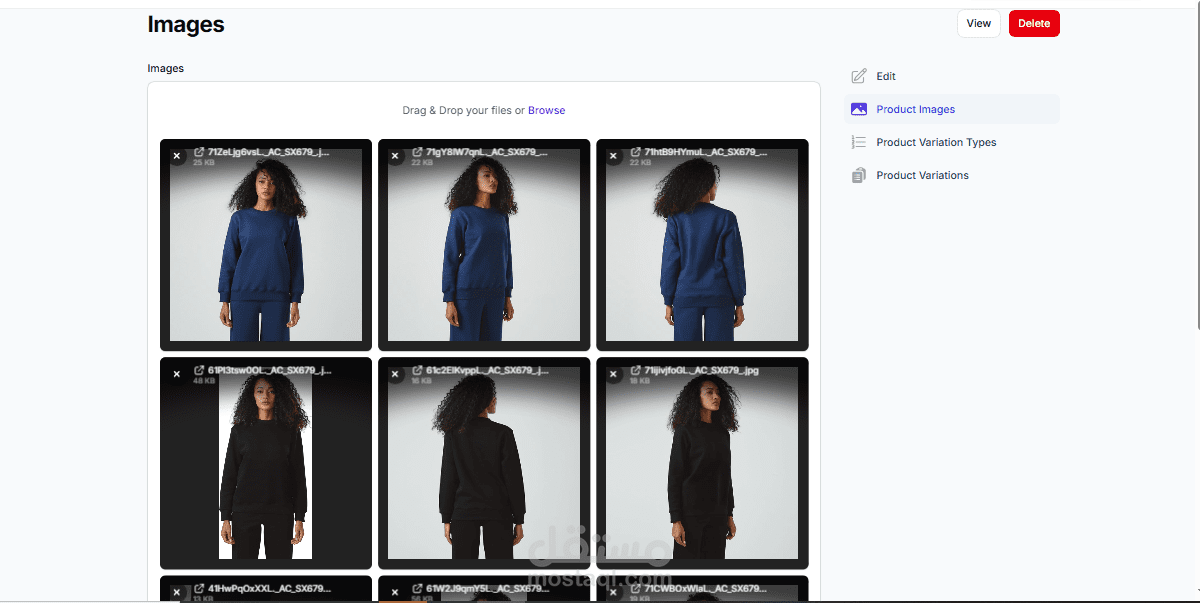This screenshot has height=603, width=1200.
Task: Remove image 71ZeLjg6vsL with its X button
Action: point(177,156)
